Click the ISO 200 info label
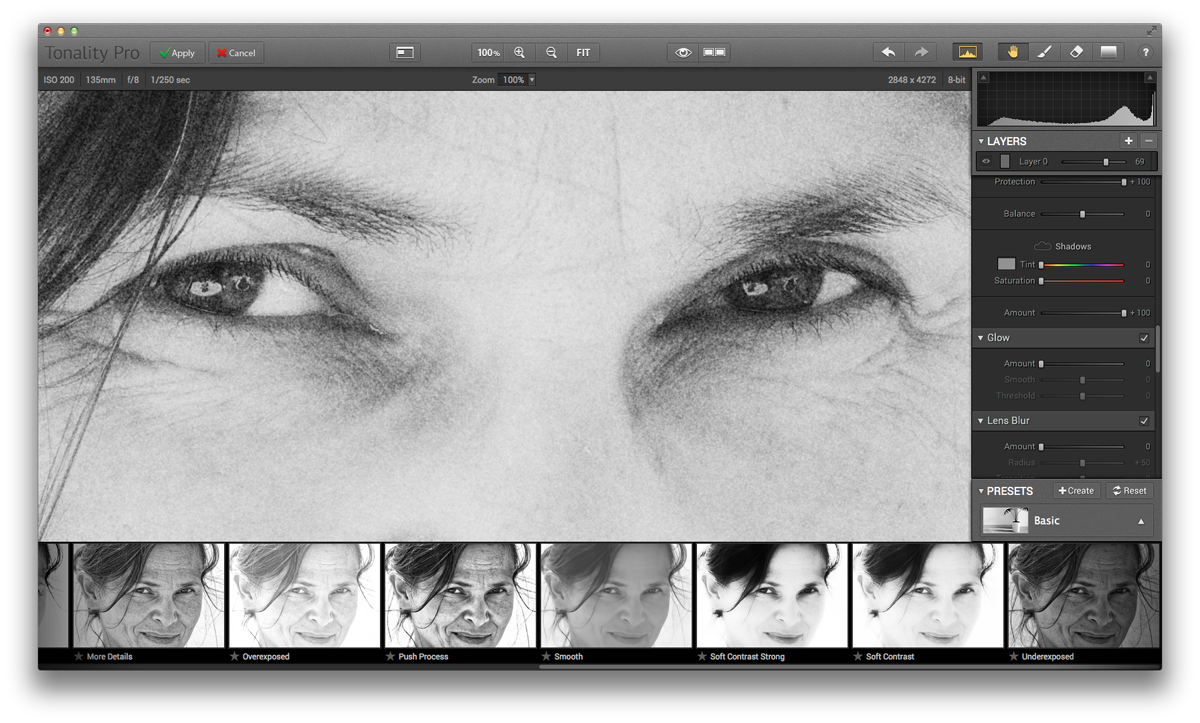The image size is (1200, 723). pos(58,79)
